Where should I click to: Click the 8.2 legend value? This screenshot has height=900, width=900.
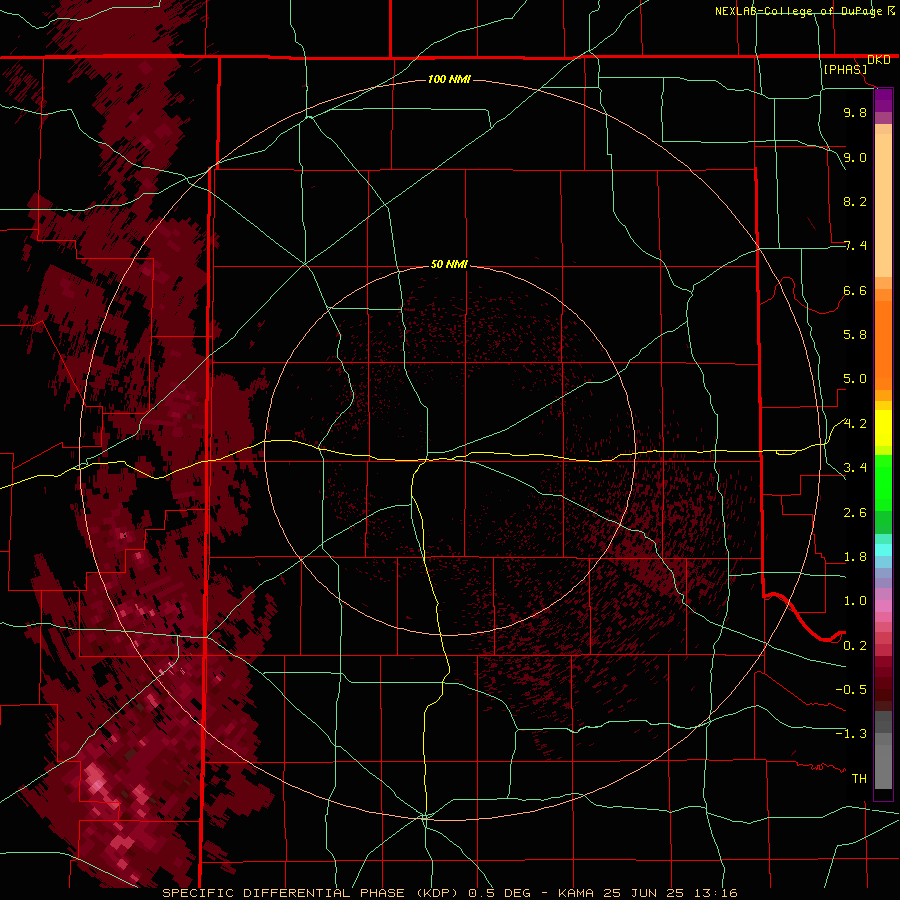pos(855,201)
